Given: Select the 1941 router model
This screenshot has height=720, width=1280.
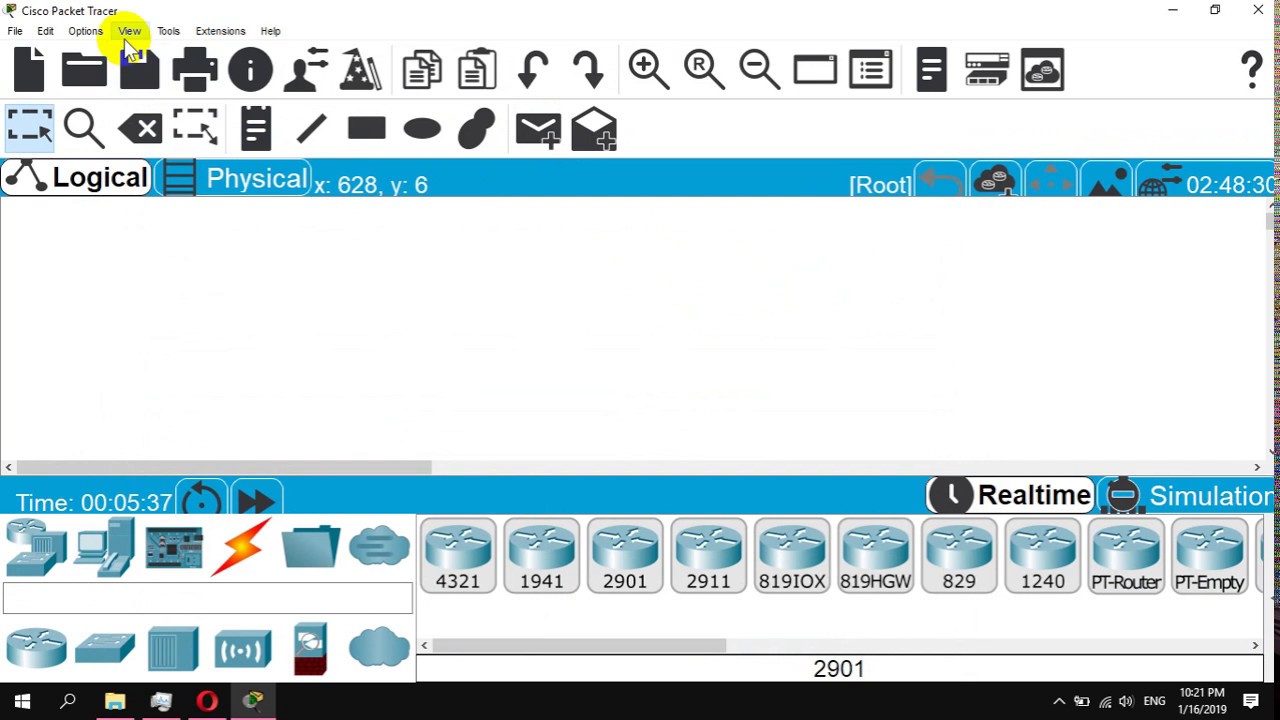Looking at the screenshot, I should pyautogui.click(x=541, y=555).
